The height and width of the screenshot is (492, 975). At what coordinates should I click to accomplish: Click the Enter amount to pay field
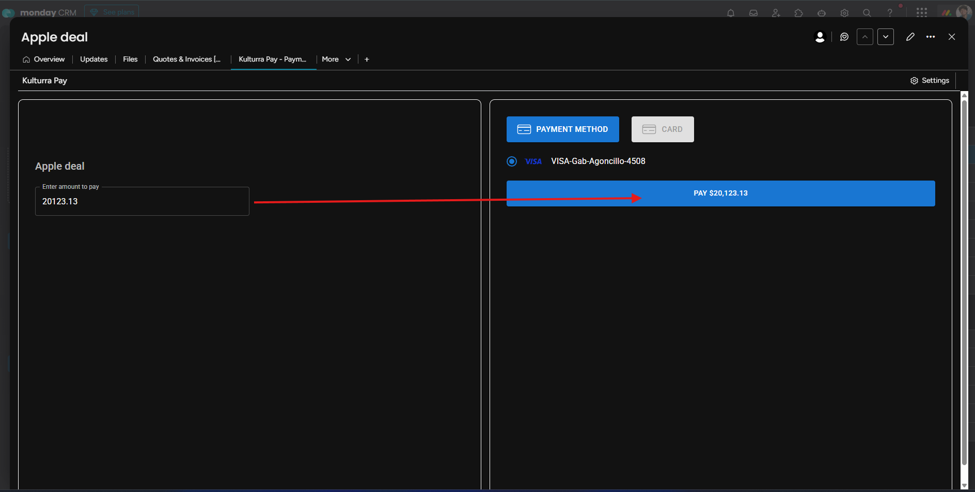[x=142, y=201]
